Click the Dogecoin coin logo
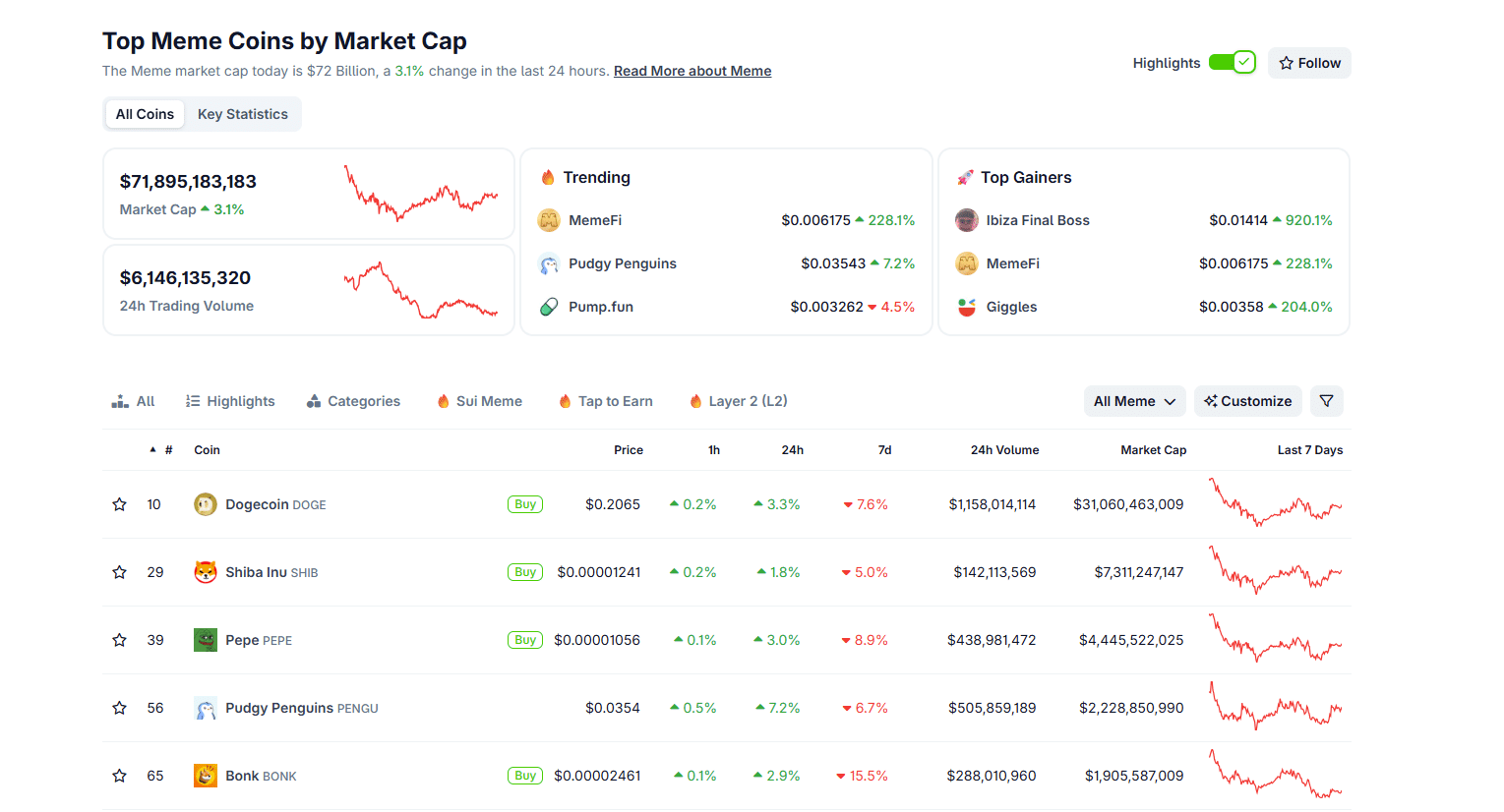This screenshot has width=1504, height=812. (206, 504)
